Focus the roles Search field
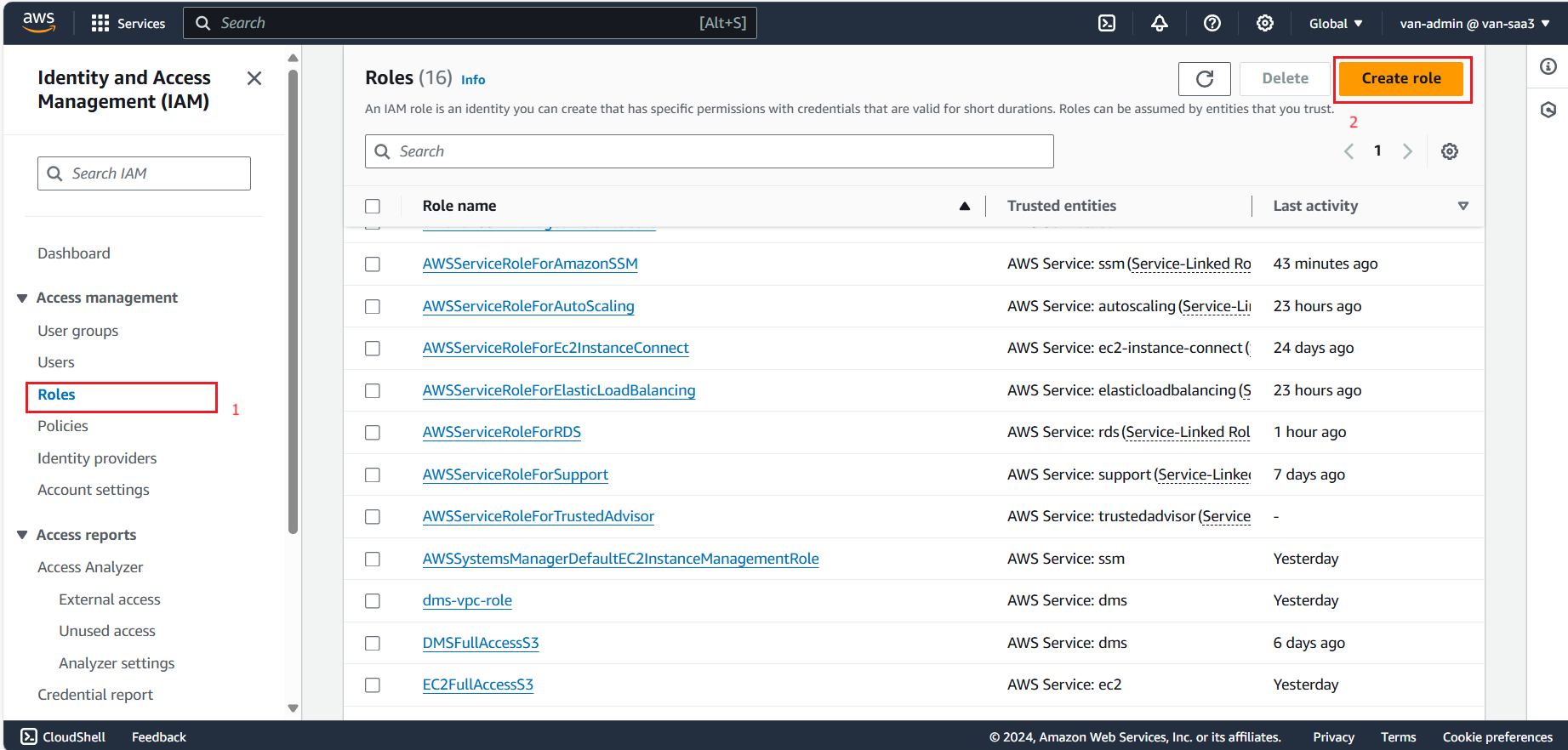Viewport: 1568px width, 750px height. click(710, 151)
